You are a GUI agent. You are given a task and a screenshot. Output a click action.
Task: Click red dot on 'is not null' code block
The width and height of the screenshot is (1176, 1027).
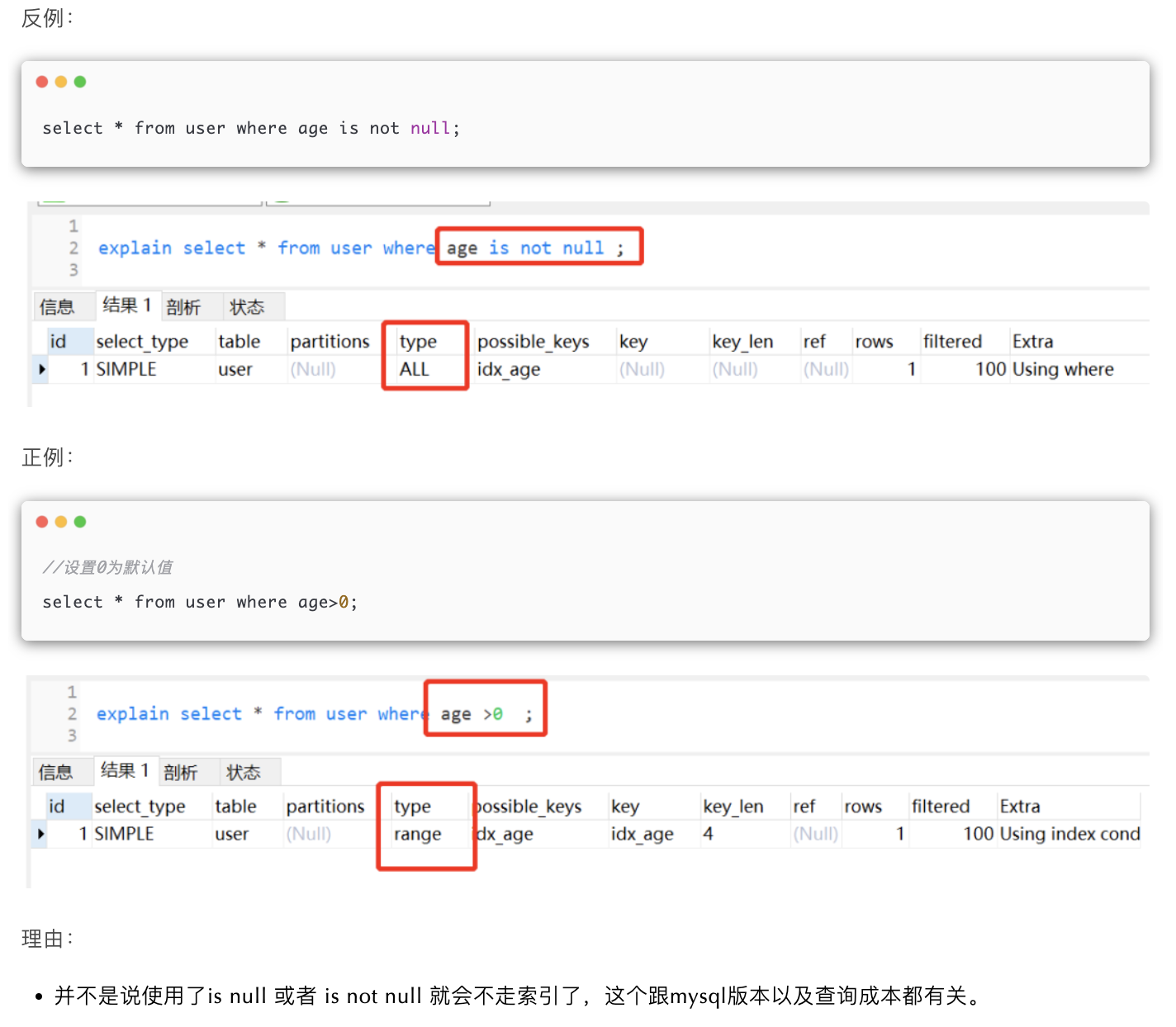(42, 82)
